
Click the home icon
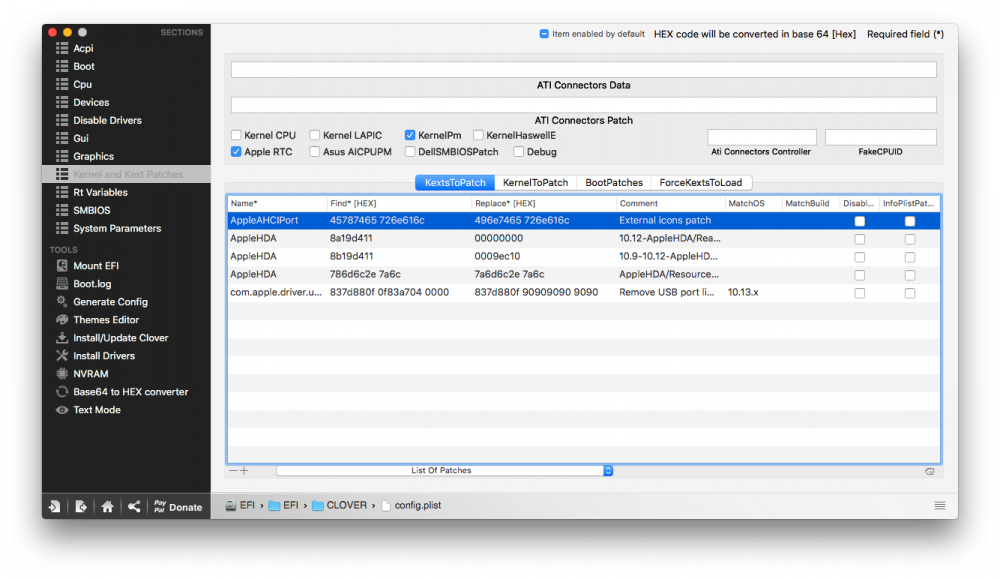(x=107, y=506)
